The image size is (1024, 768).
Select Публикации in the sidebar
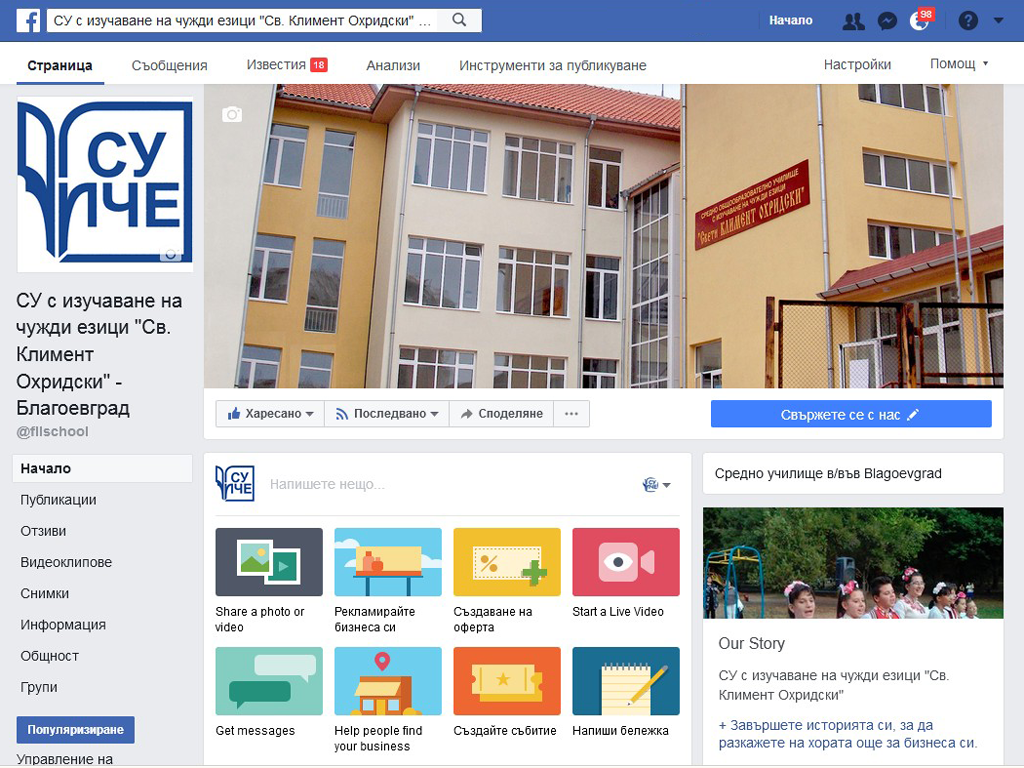click(x=58, y=500)
